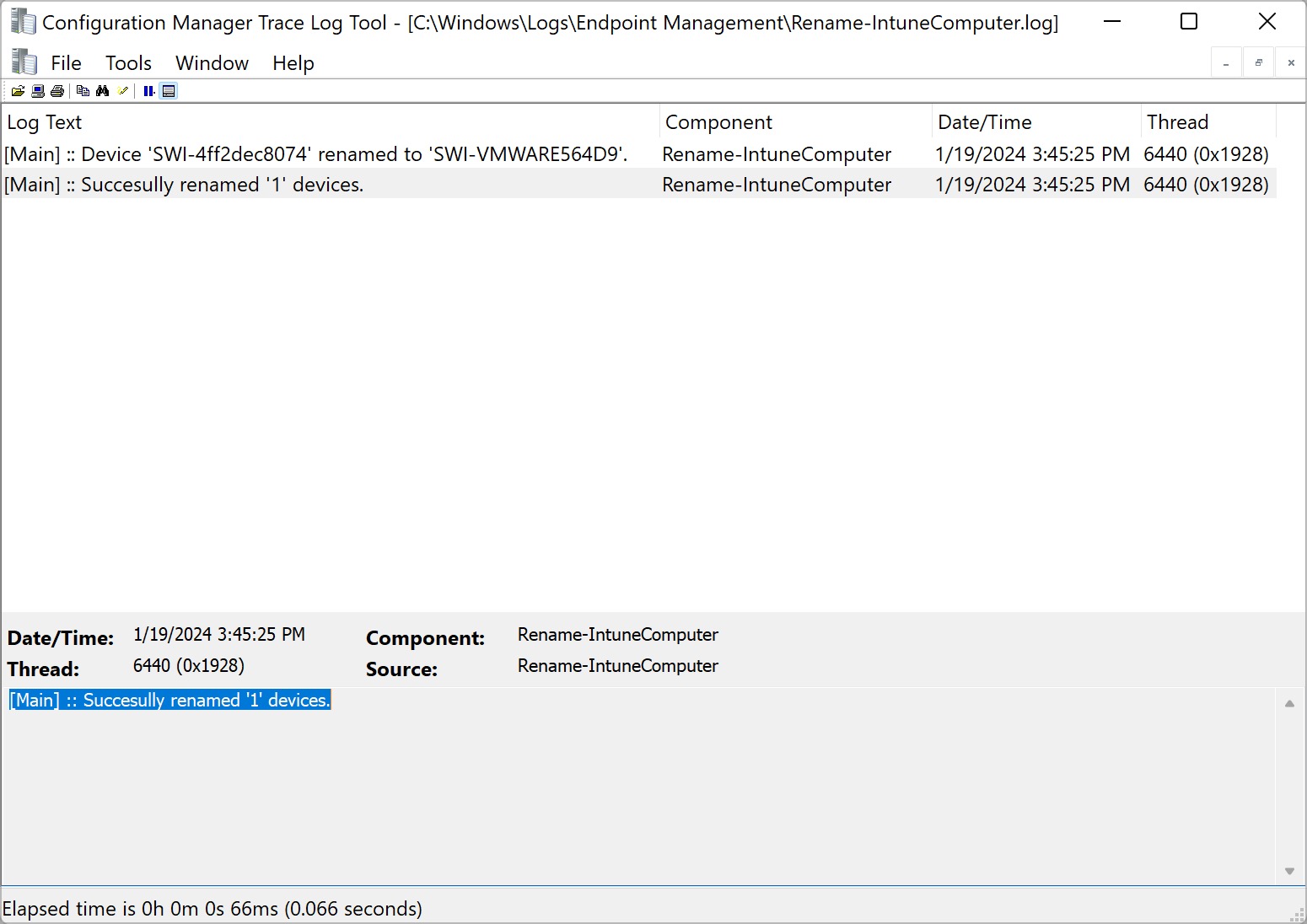Select the 'Device renamed' log entry row

tap(337, 154)
